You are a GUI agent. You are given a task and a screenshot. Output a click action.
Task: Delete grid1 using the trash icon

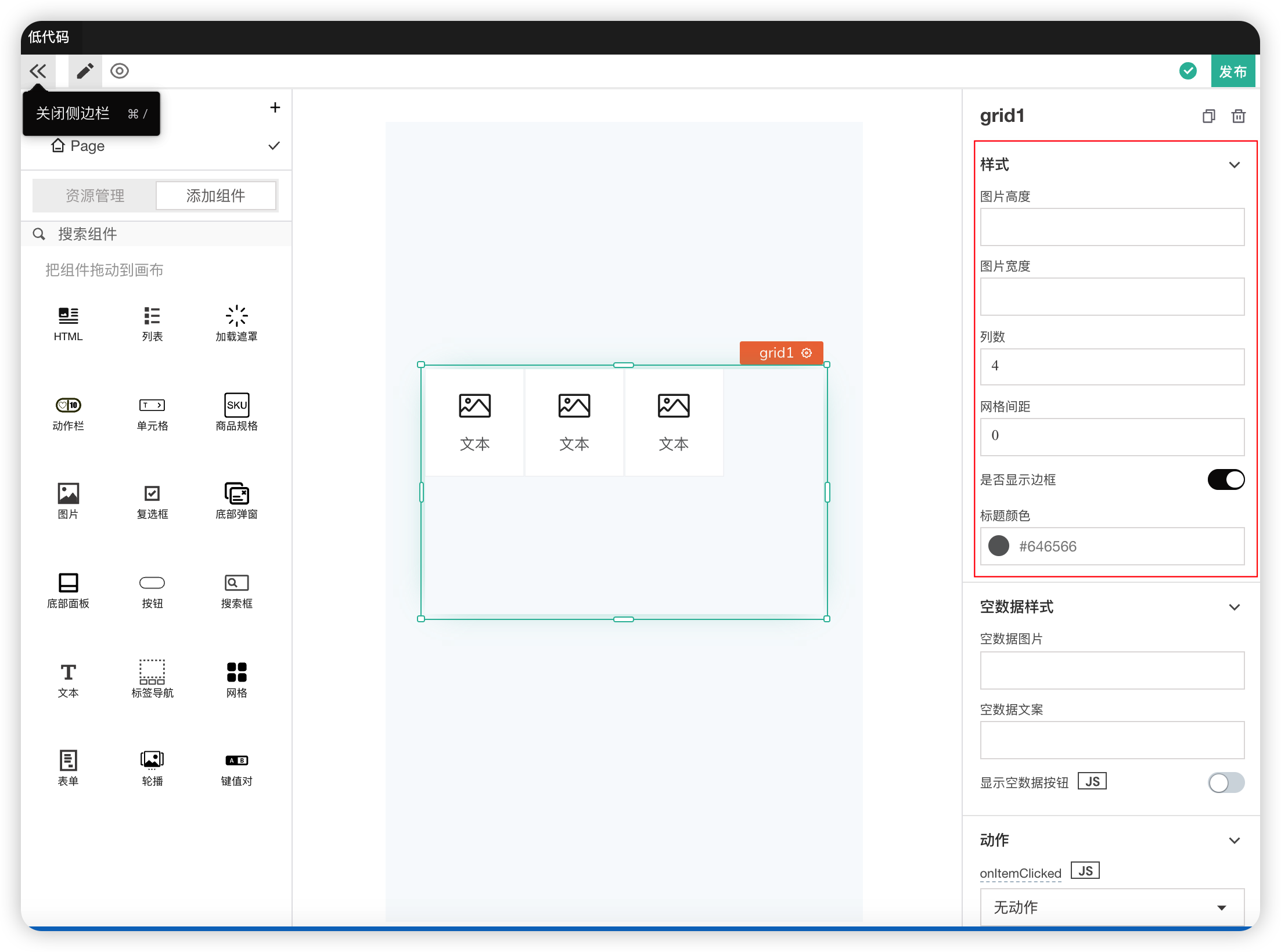tap(1238, 116)
